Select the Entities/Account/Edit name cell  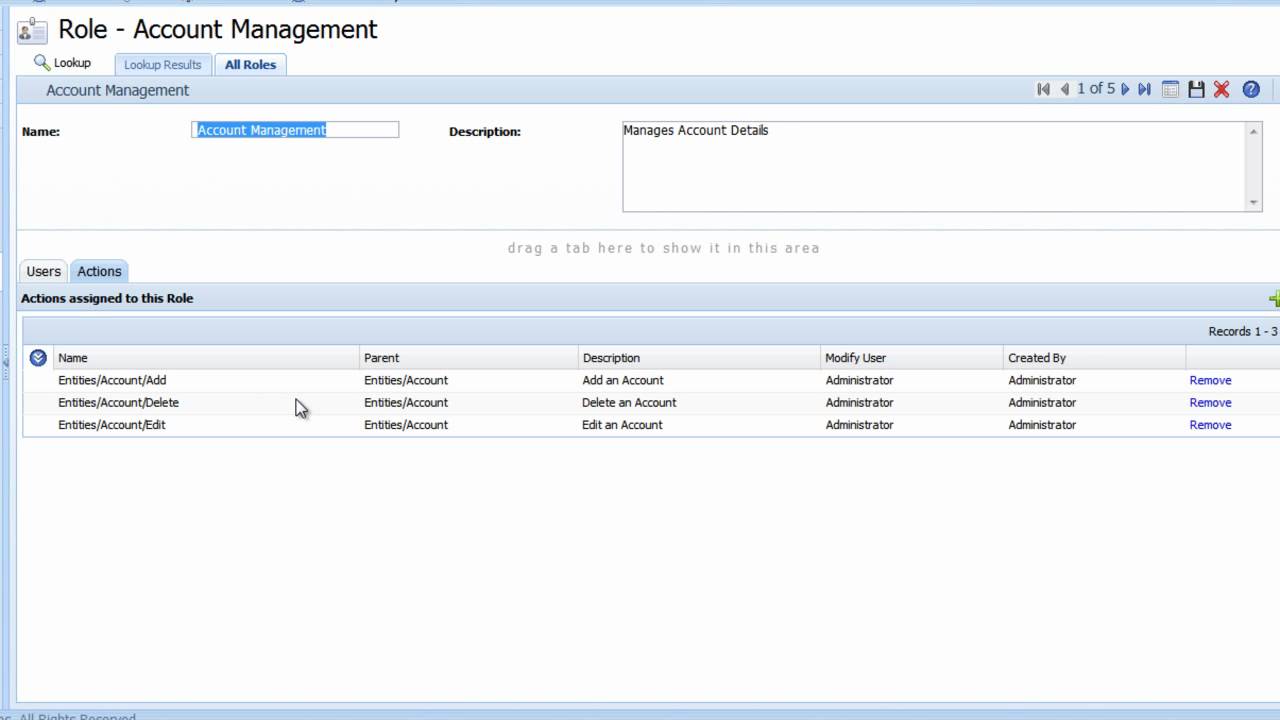112,425
